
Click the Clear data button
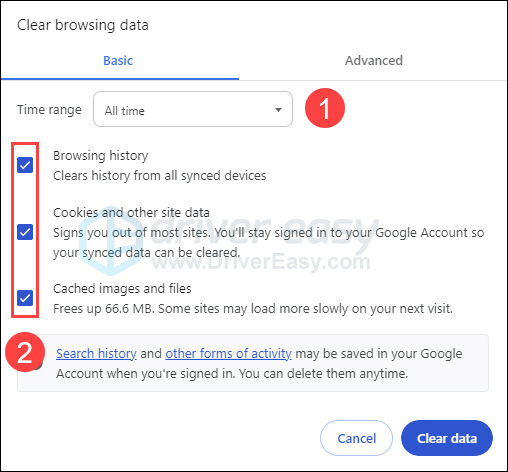[x=447, y=438]
